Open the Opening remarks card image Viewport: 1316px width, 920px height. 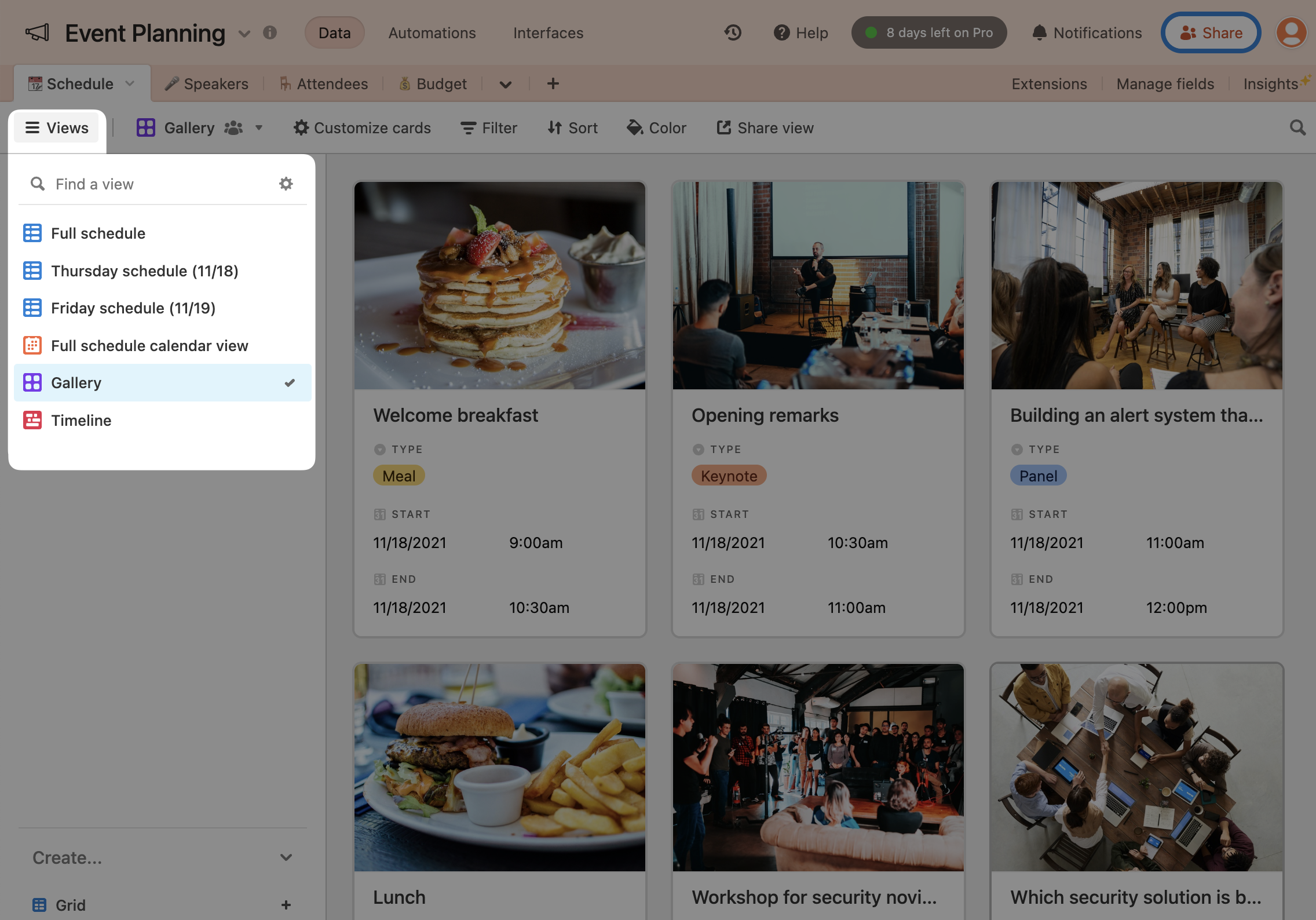point(818,285)
